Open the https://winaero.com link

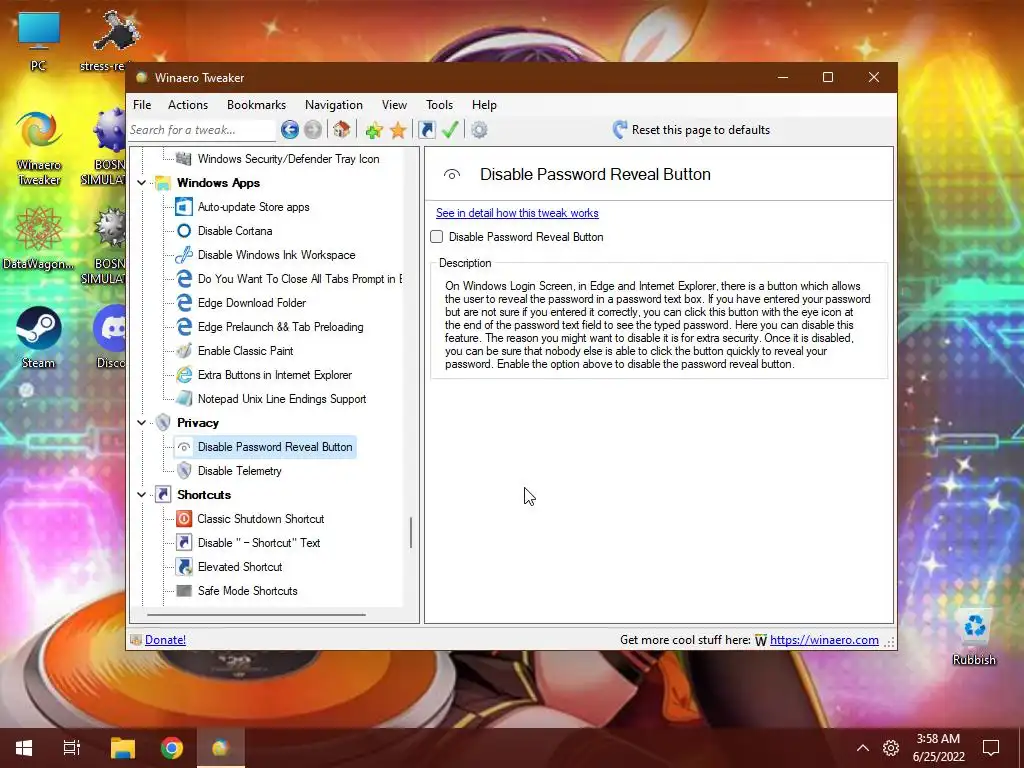click(x=824, y=640)
